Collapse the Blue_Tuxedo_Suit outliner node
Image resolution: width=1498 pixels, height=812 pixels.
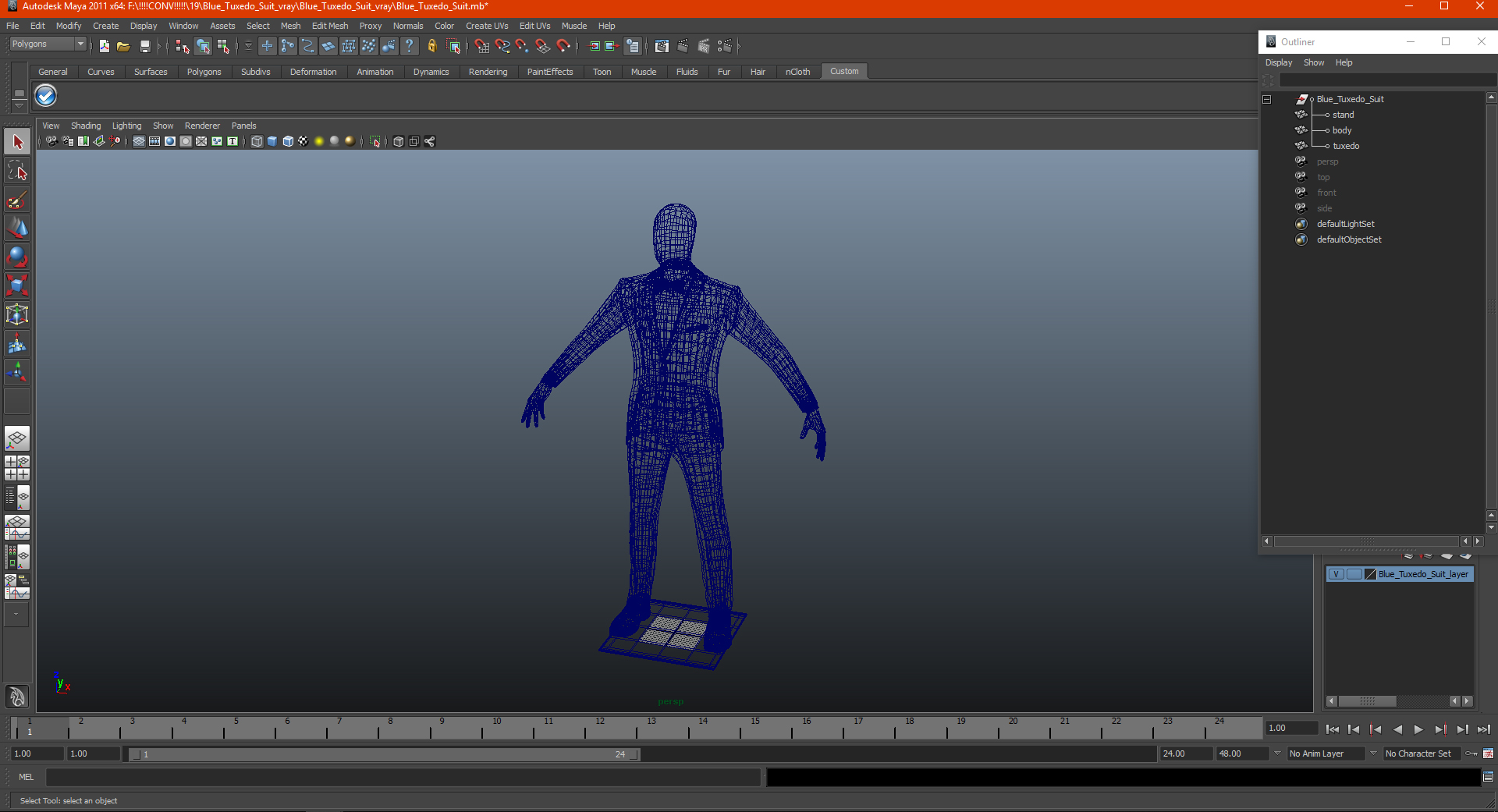coord(1267,99)
